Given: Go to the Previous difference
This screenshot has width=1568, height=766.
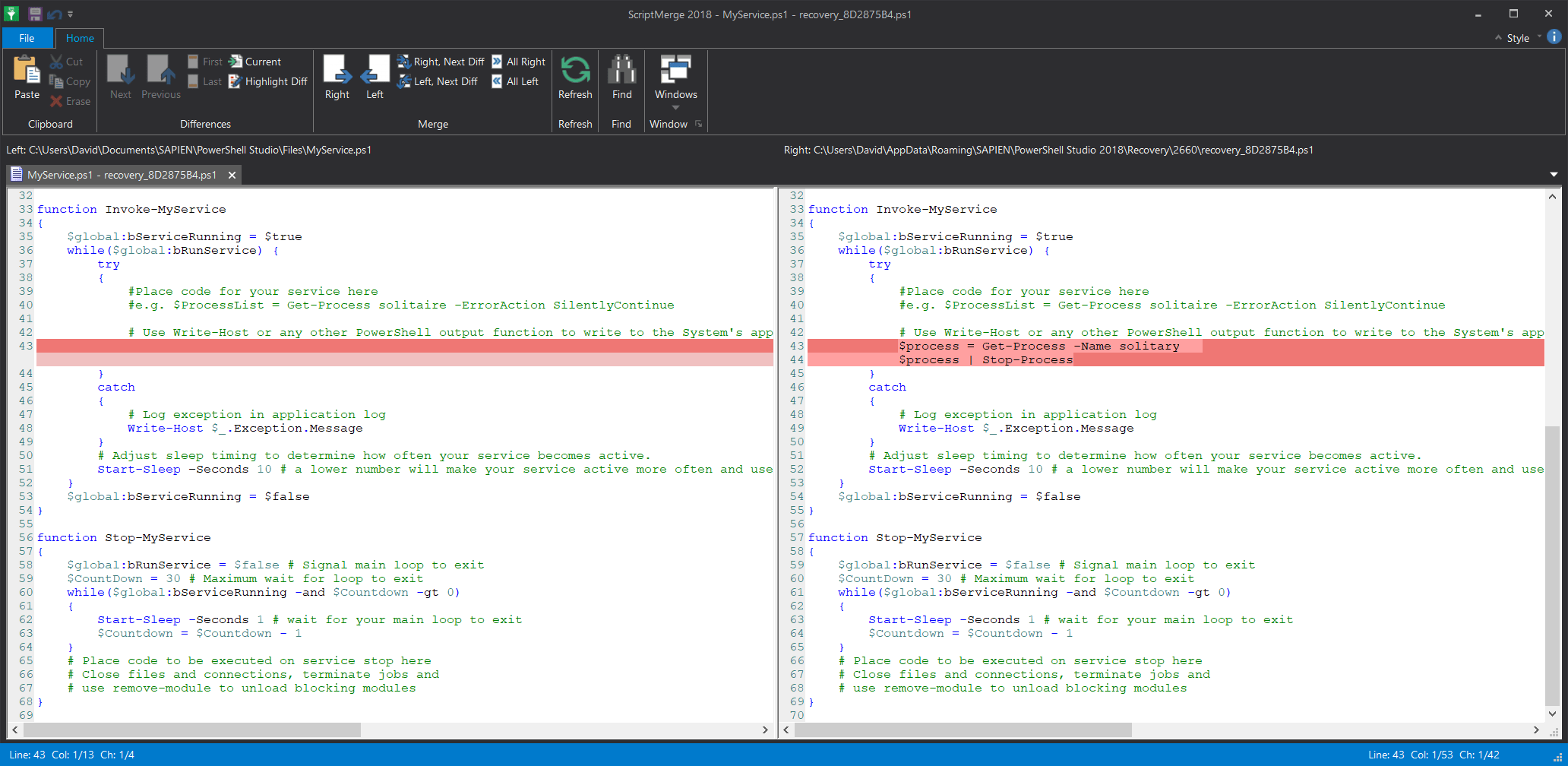Looking at the screenshot, I should click(x=161, y=78).
